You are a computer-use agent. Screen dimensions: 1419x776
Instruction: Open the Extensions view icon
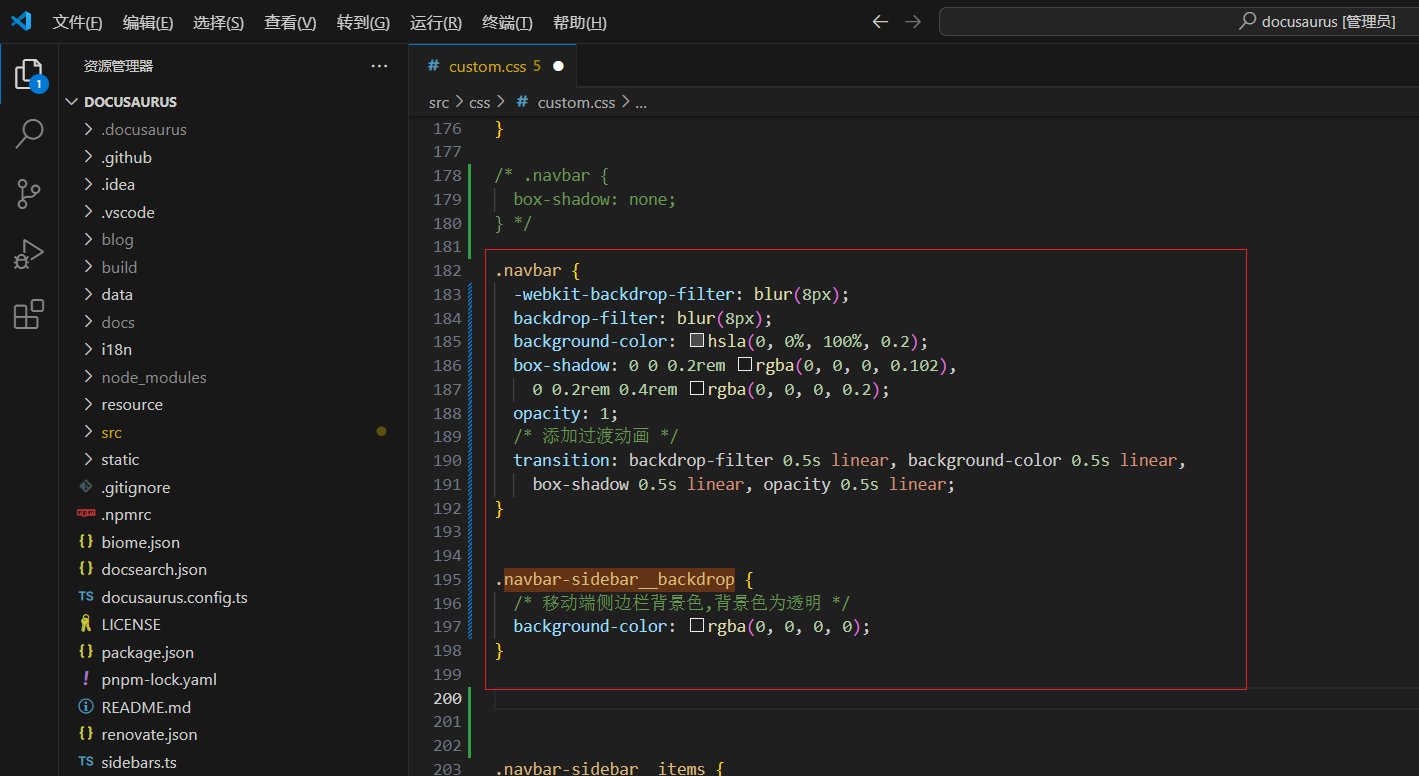(x=29, y=314)
